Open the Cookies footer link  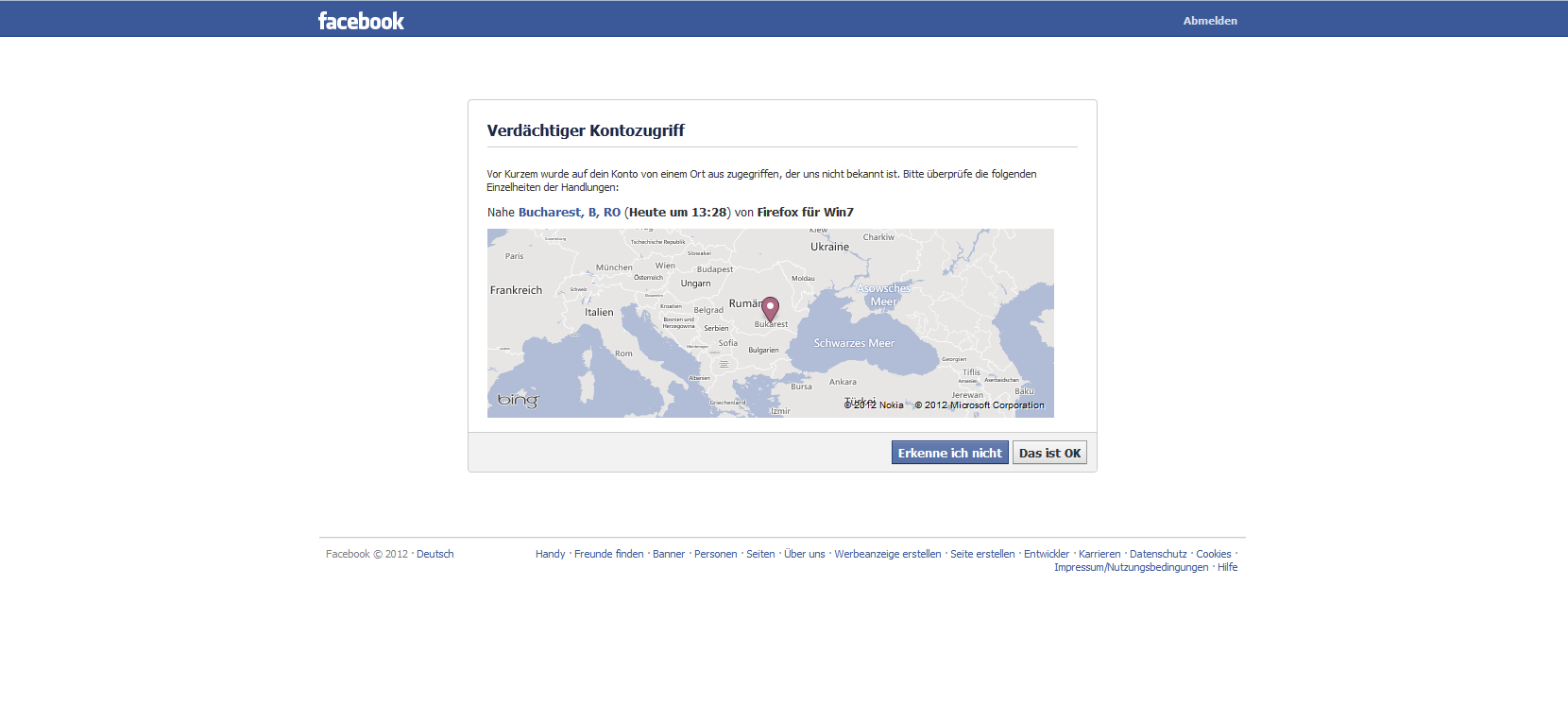[1214, 554]
